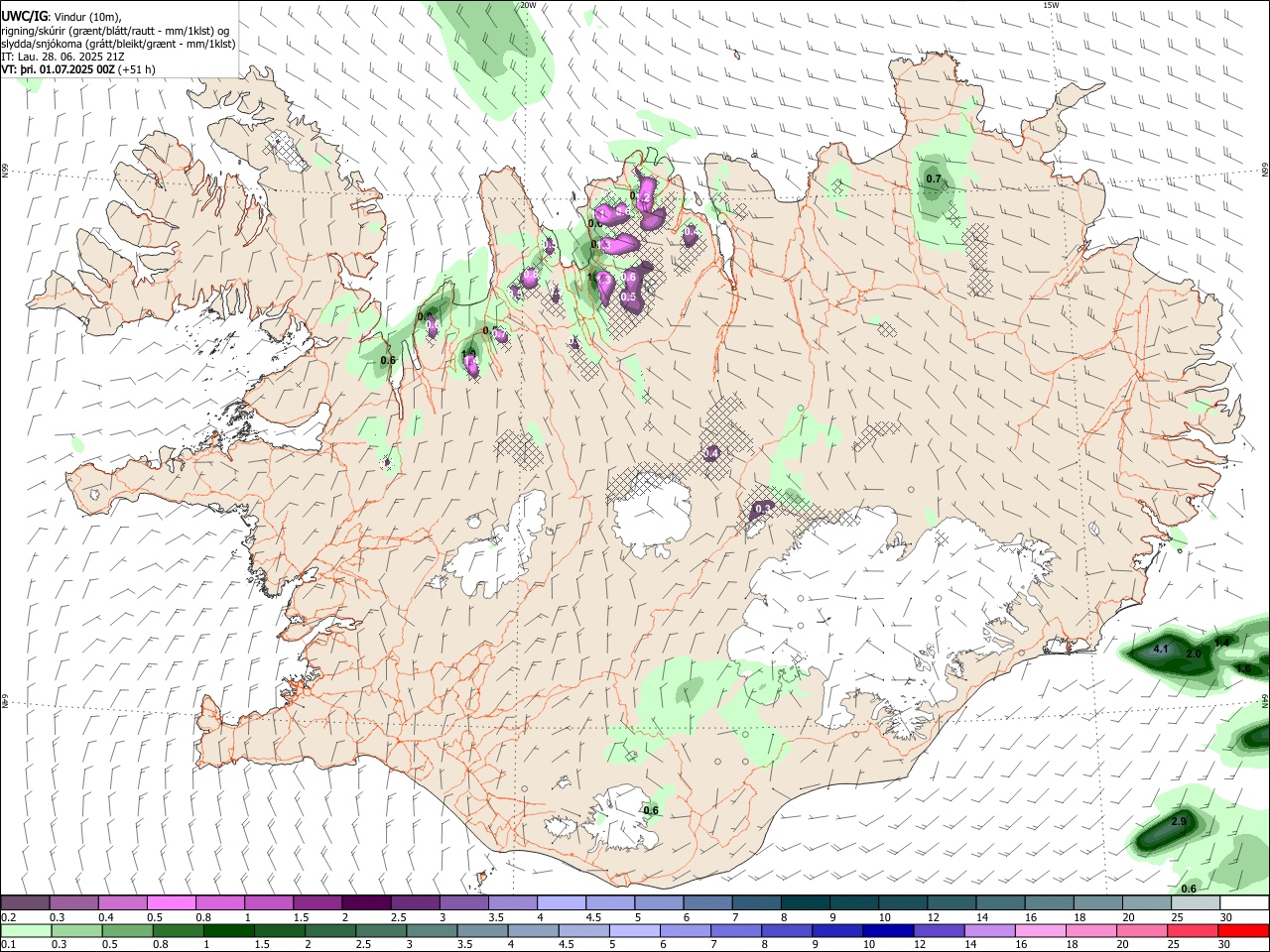Select the upper legend swatch labeled 25
Screen dimensions: 1270x952
click(1194, 902)
